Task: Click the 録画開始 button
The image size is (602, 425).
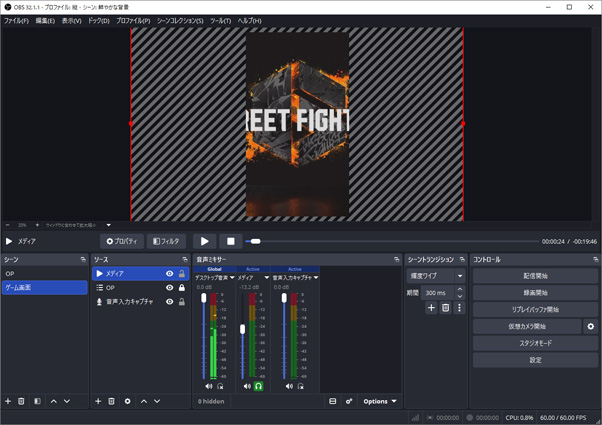Action: [x=535, y=293]
